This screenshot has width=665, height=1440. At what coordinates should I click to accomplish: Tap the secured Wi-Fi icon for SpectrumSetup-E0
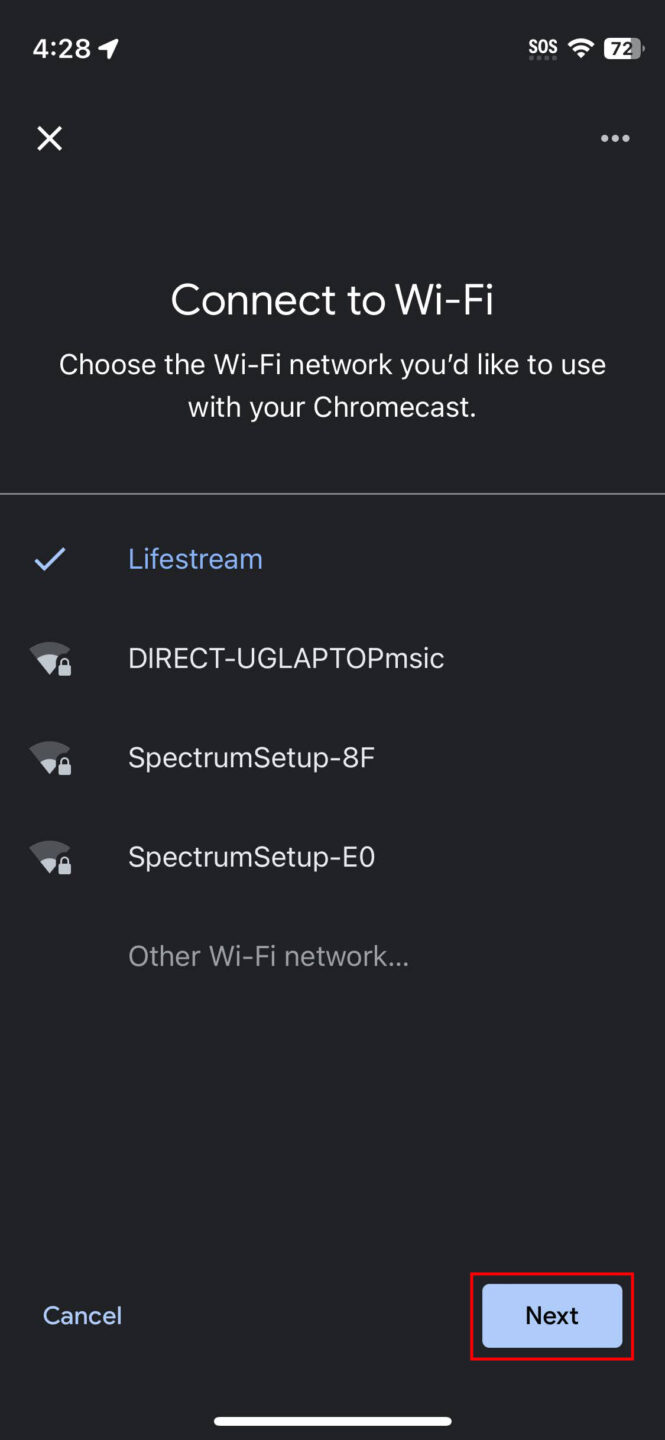pyautogui.click(x=50, y=857)
